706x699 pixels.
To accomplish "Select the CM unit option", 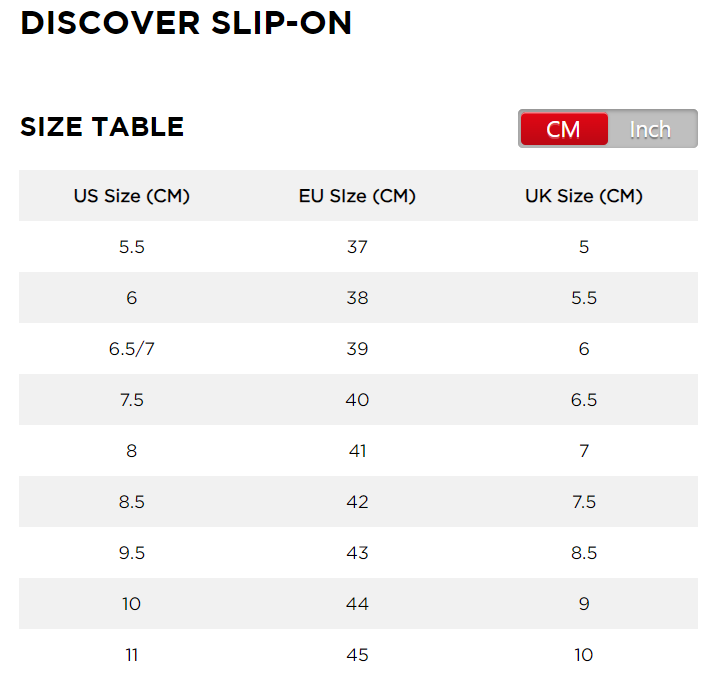I will click(x=564, y=129).
